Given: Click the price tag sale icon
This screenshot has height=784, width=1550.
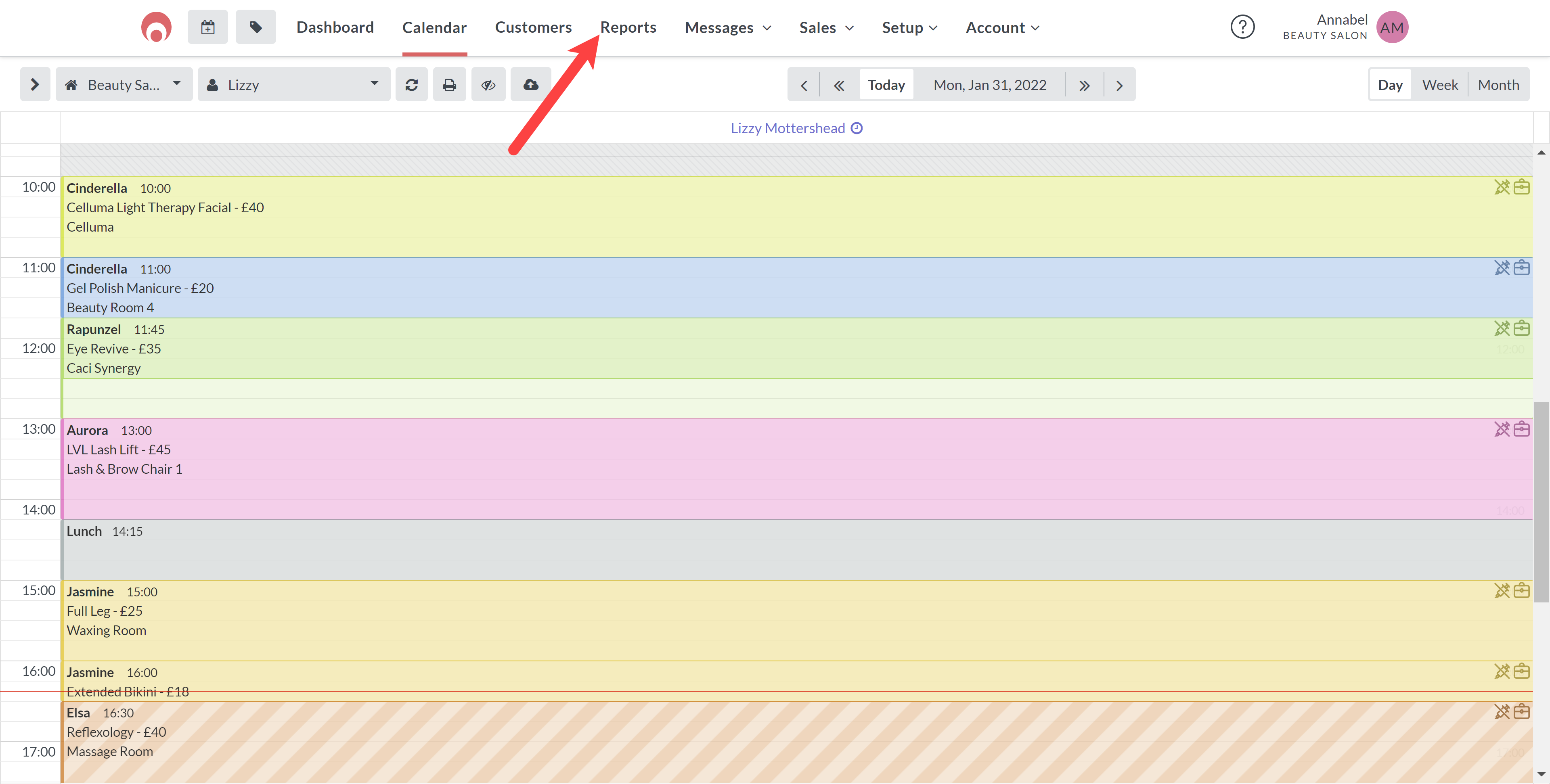Looking at the screenshot, I should (x=256, y=27).
